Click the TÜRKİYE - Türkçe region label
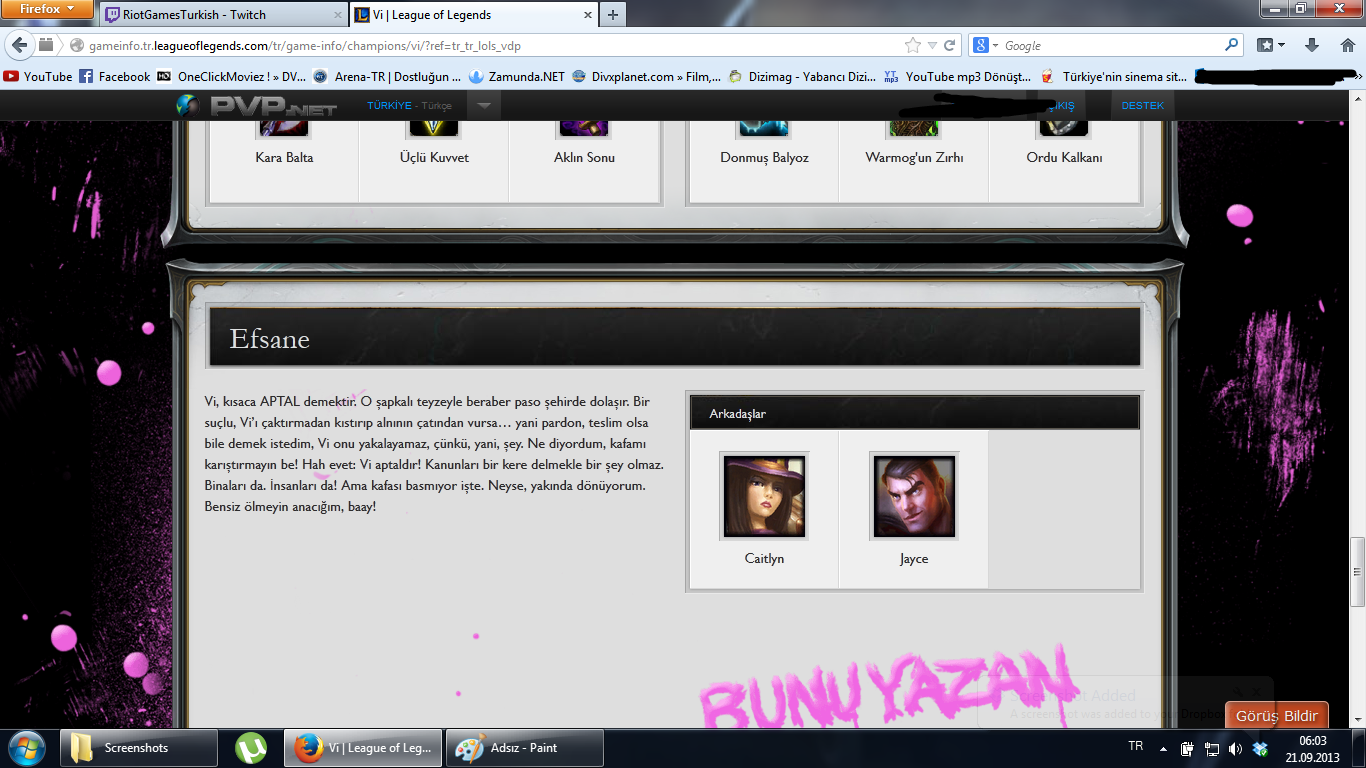The width and height of the screenshot is (1366, 768). (x=409, y=105)
